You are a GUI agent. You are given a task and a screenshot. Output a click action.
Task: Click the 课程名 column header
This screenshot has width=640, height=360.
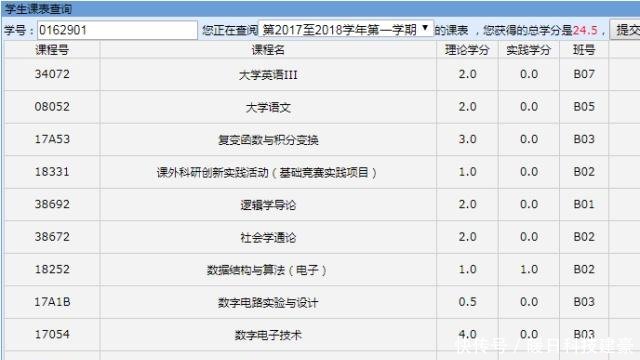[268, 50]
